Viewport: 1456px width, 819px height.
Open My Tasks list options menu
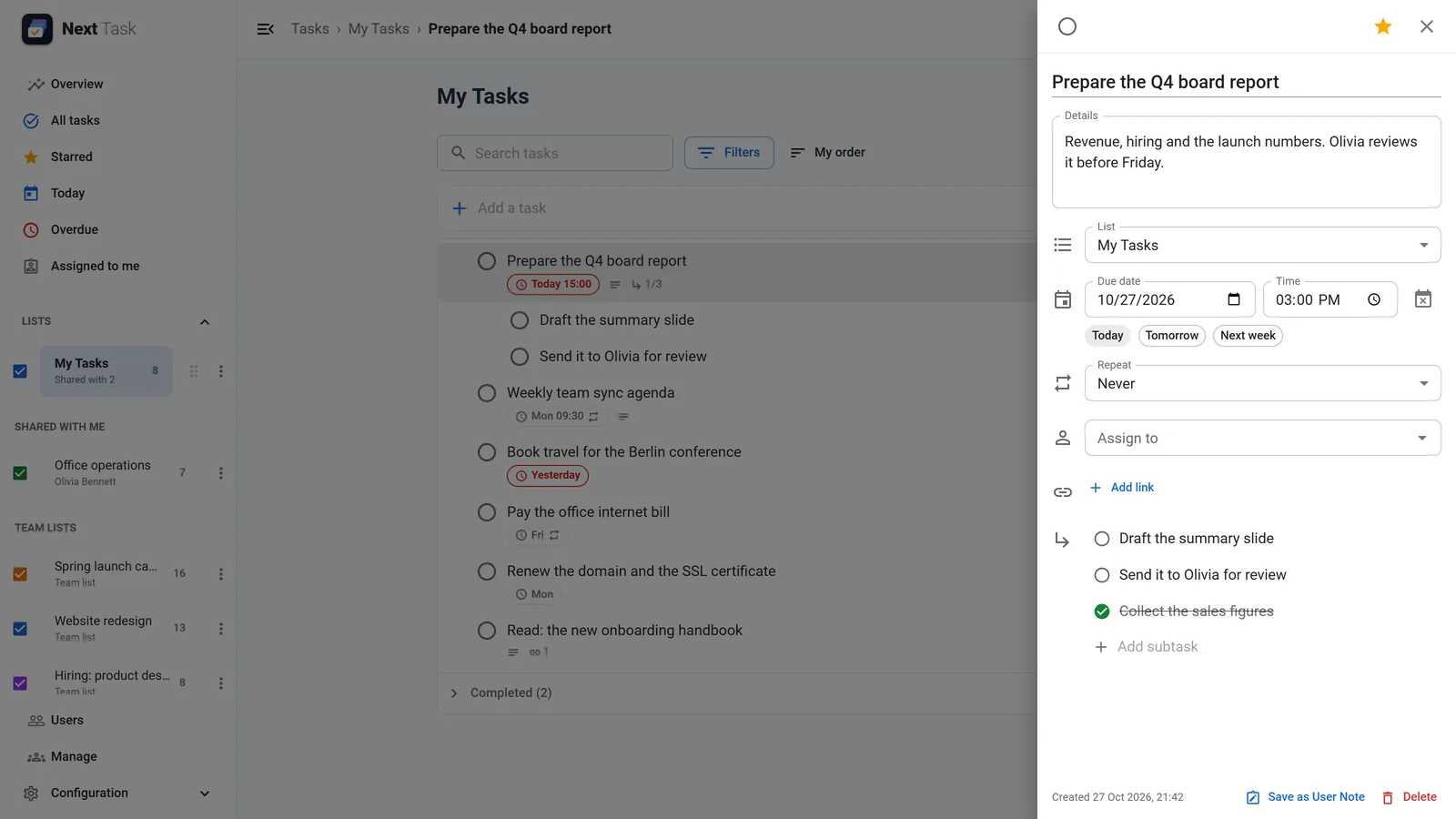tap(221, 371)
